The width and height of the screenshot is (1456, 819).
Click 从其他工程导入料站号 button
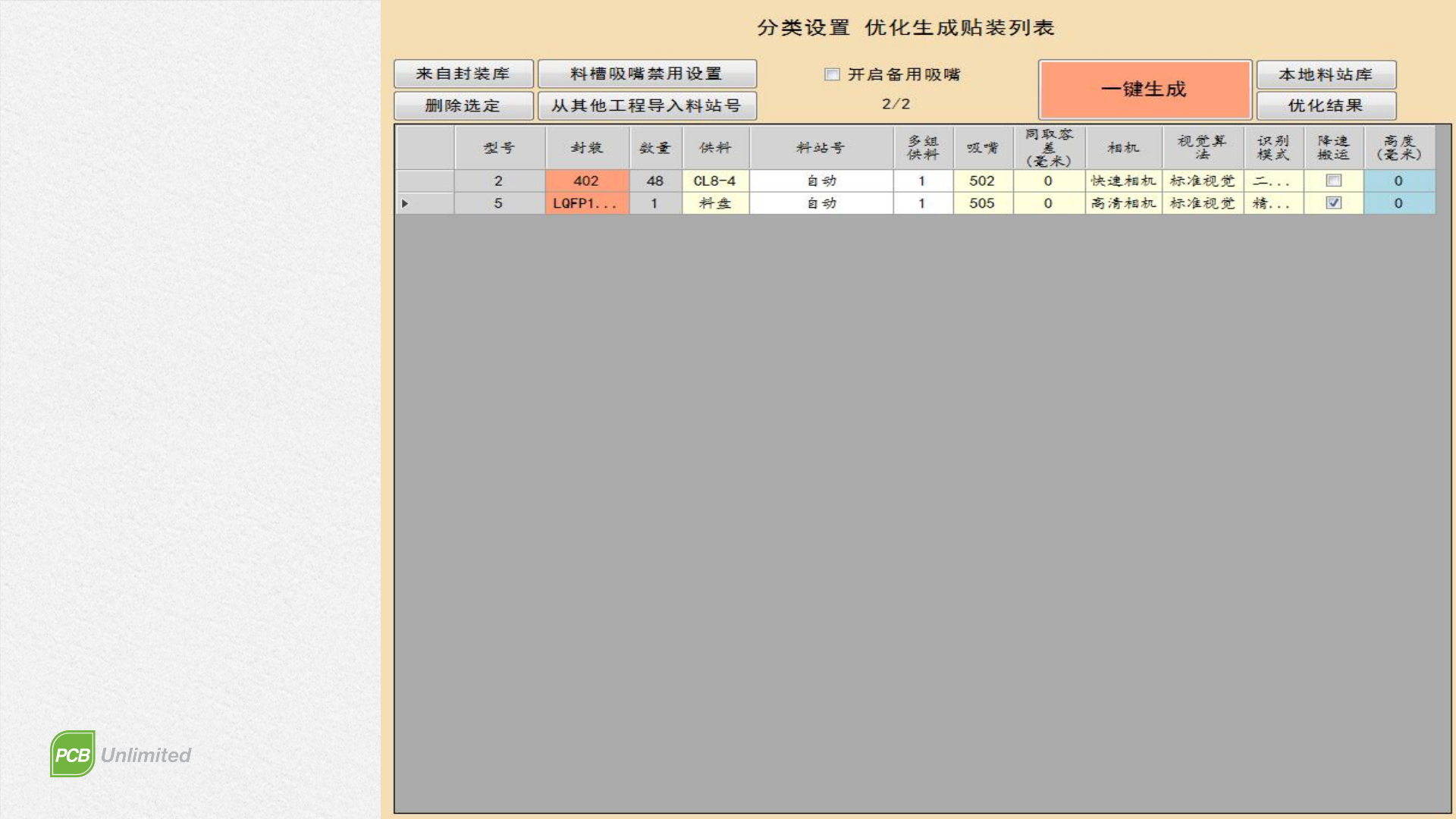point(647,105)
